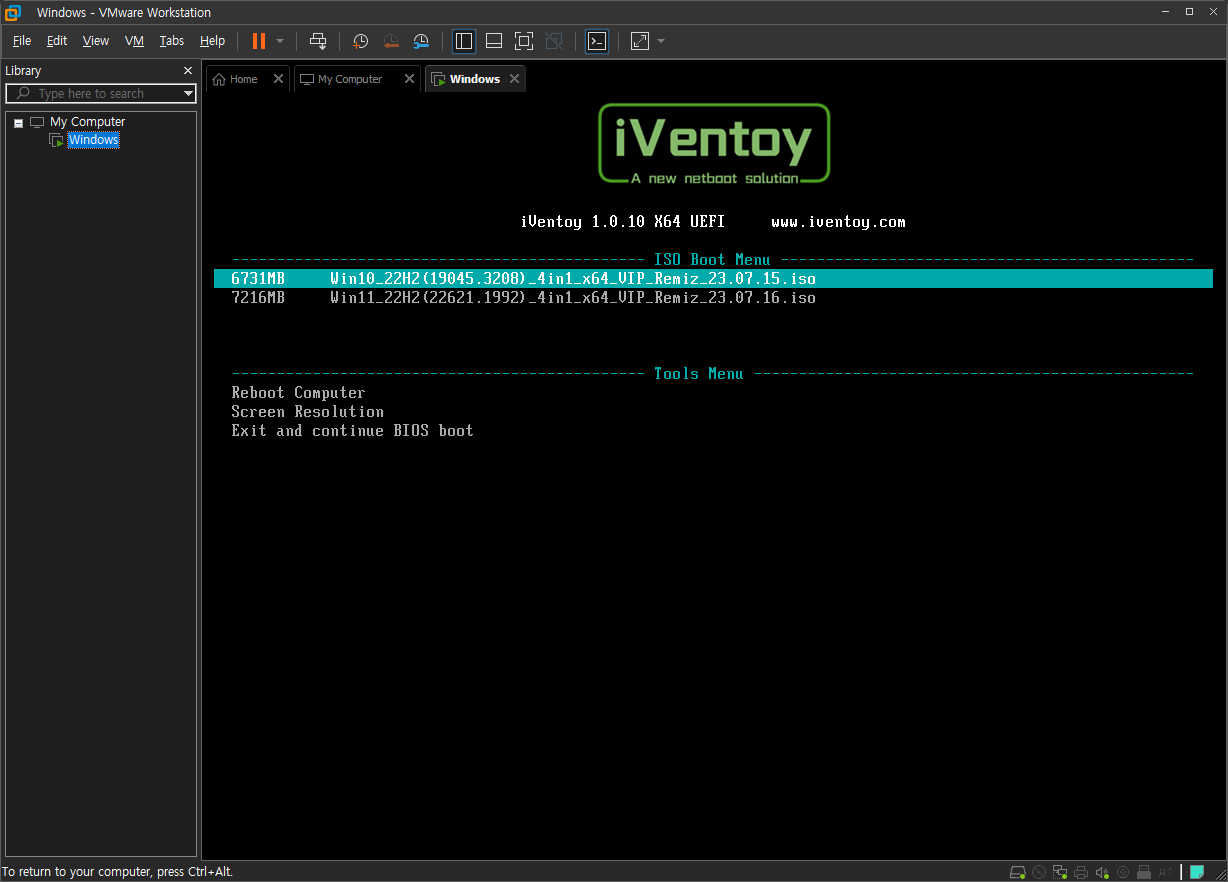This screenshot has width=1228, height=882.
Task: Enter full screen mode
Action: tap(524, 41)
